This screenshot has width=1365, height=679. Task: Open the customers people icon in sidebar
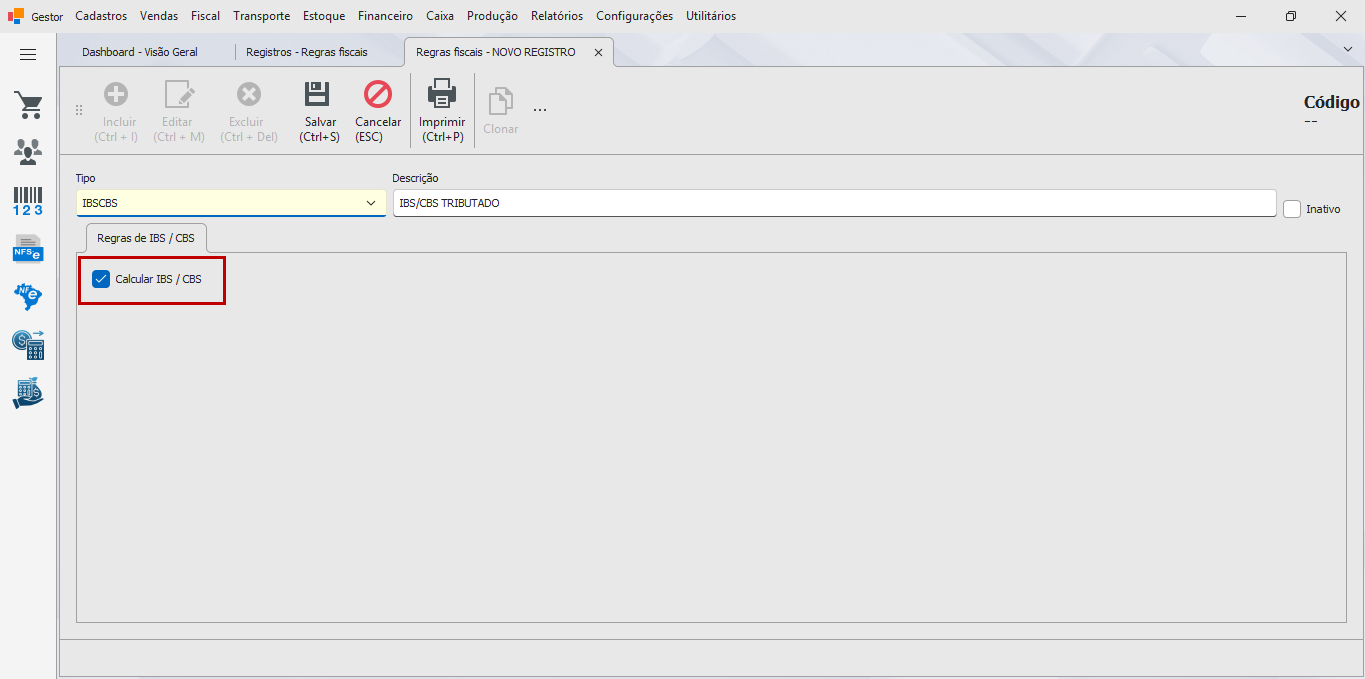tap(28, 152)
